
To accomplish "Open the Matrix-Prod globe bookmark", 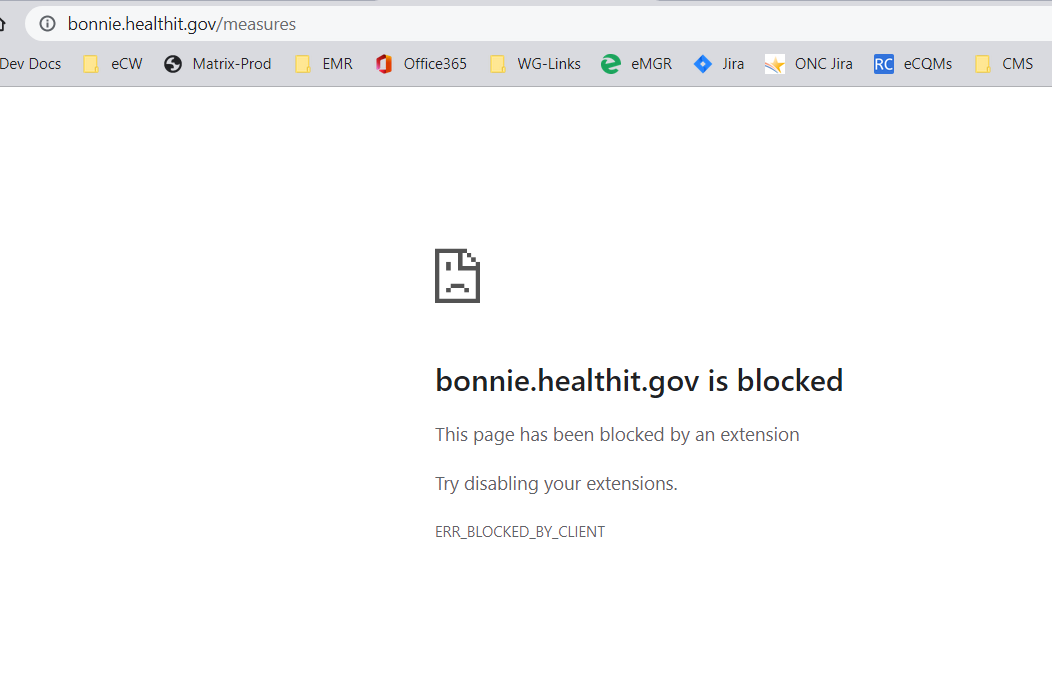I will [x=218, y=64].
